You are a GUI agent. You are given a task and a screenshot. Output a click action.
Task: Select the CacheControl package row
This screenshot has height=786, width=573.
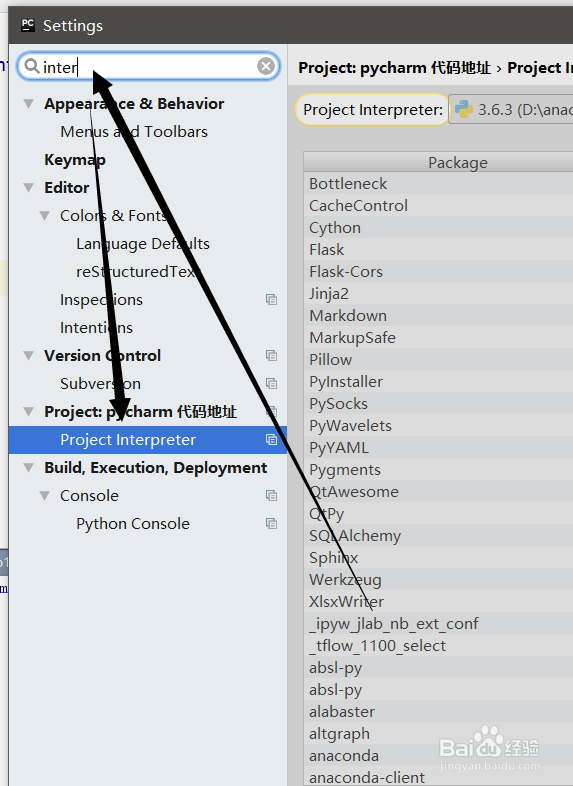coord(438,206)
